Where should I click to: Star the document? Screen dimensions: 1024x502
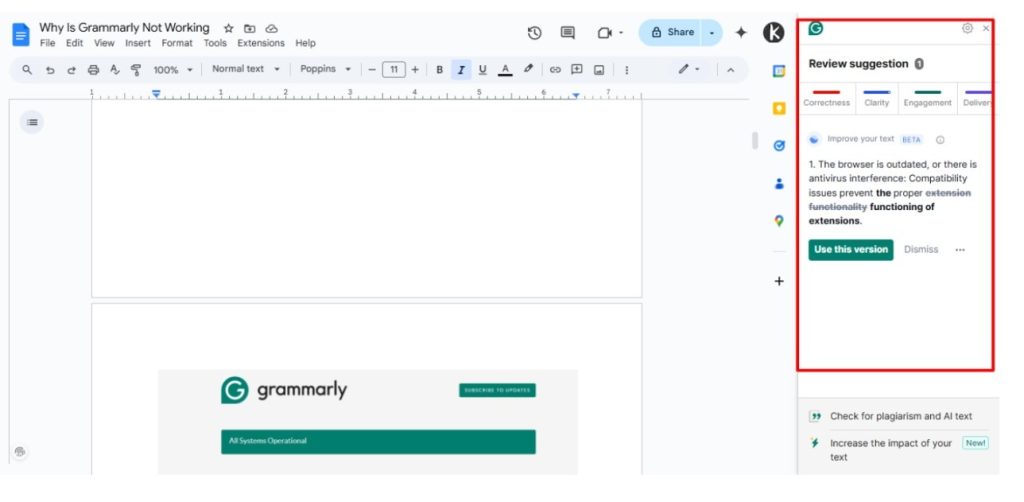tap(228, 29)
